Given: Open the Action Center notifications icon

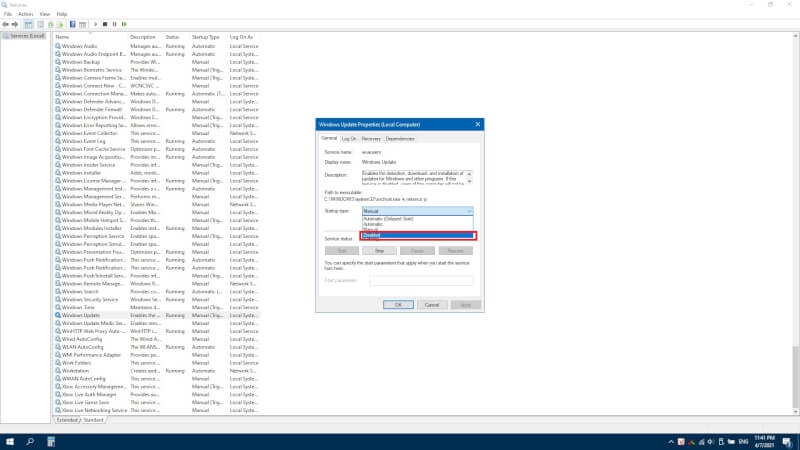Looking at the screenshot, I should [787, 442].
